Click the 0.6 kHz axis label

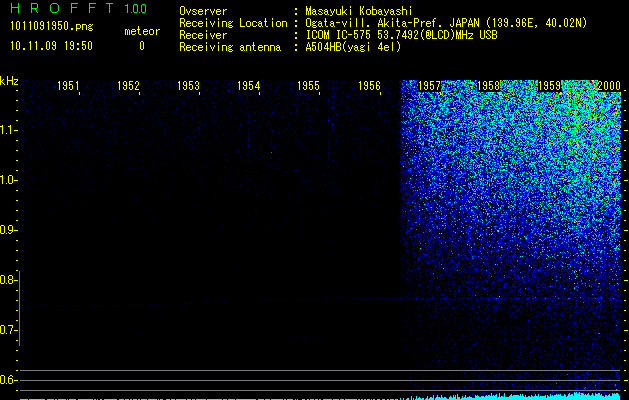click(7, 380)
